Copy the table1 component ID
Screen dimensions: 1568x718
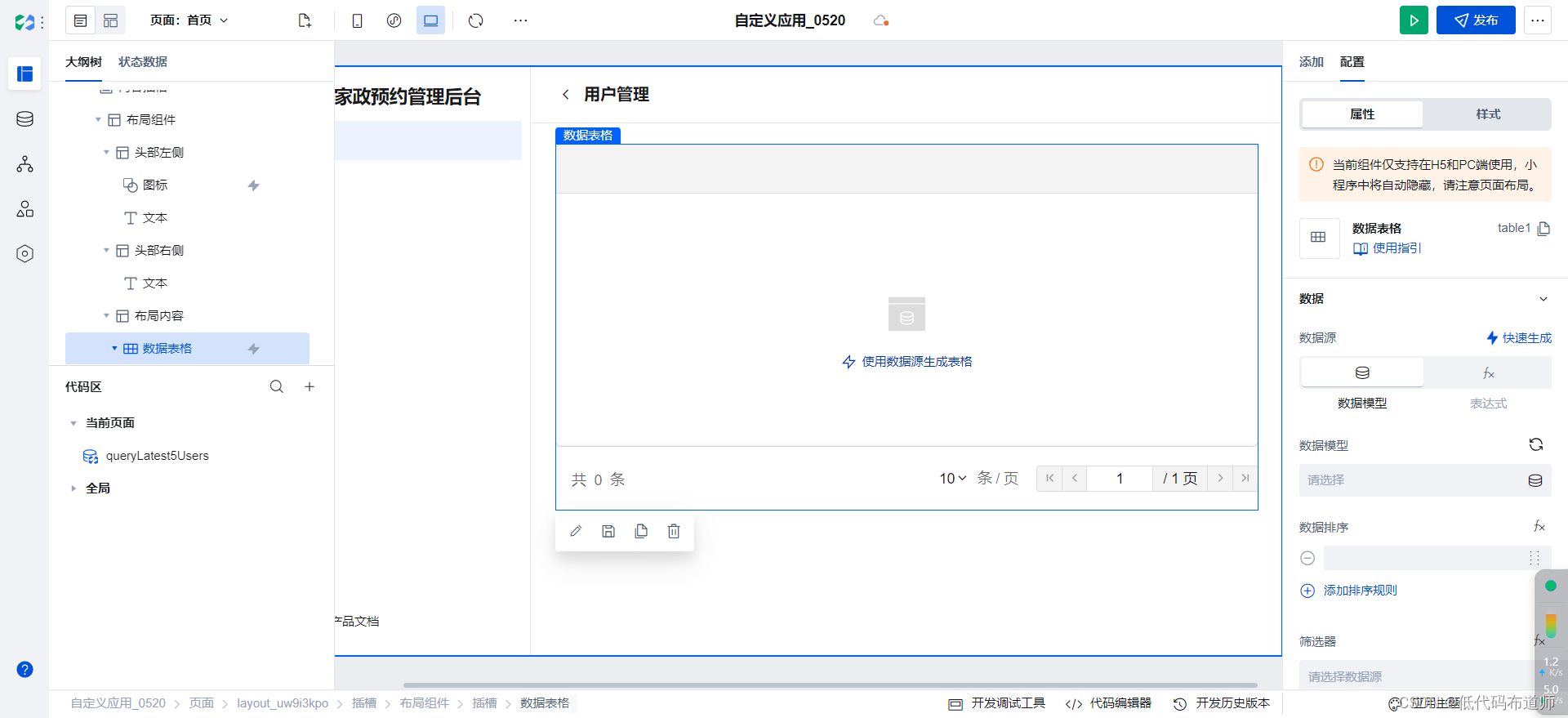coord(1543,229)
